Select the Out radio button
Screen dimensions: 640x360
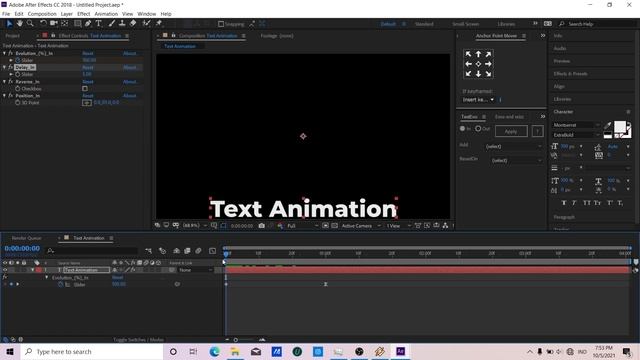click(x=478, y=129)
